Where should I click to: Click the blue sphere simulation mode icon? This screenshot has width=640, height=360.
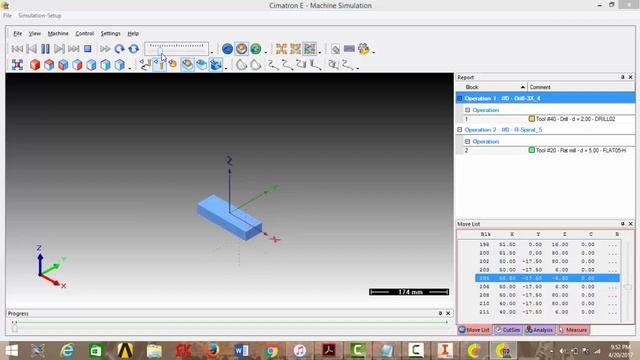(x=227, y=49)
